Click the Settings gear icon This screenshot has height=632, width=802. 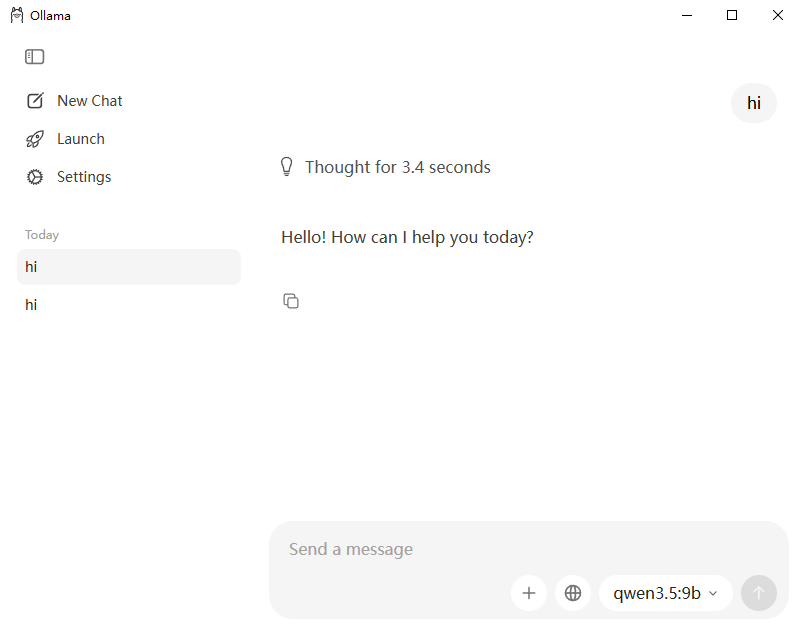tap(35, 177)
